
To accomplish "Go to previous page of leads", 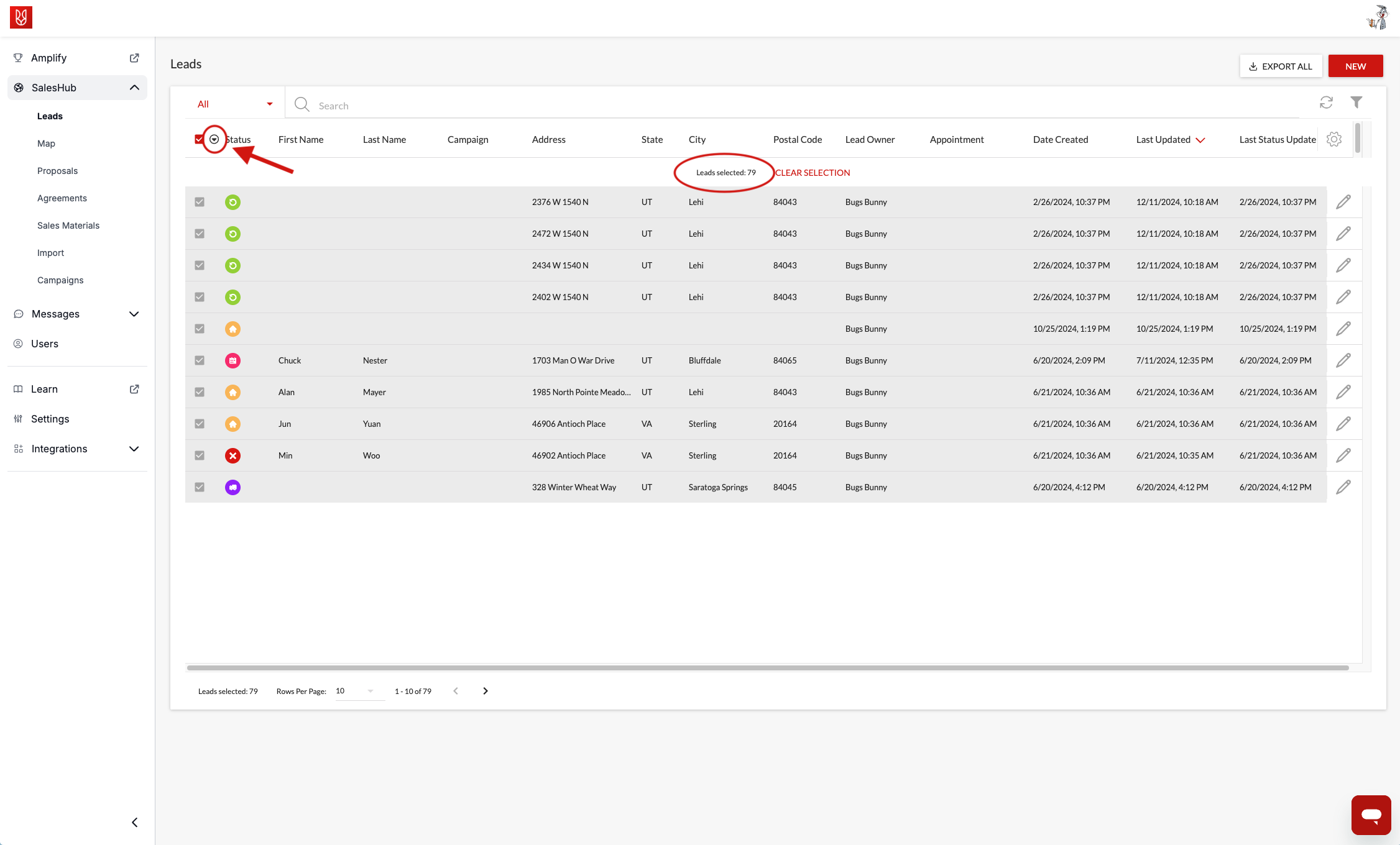I will point(456,691).
